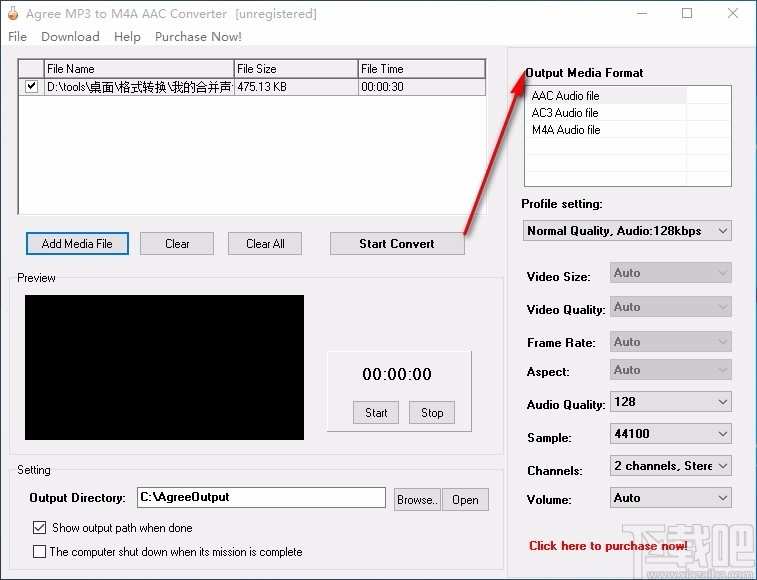This screenshot has height=580, width=757.
Task: Click the Start Convert button
Action: 397,243
